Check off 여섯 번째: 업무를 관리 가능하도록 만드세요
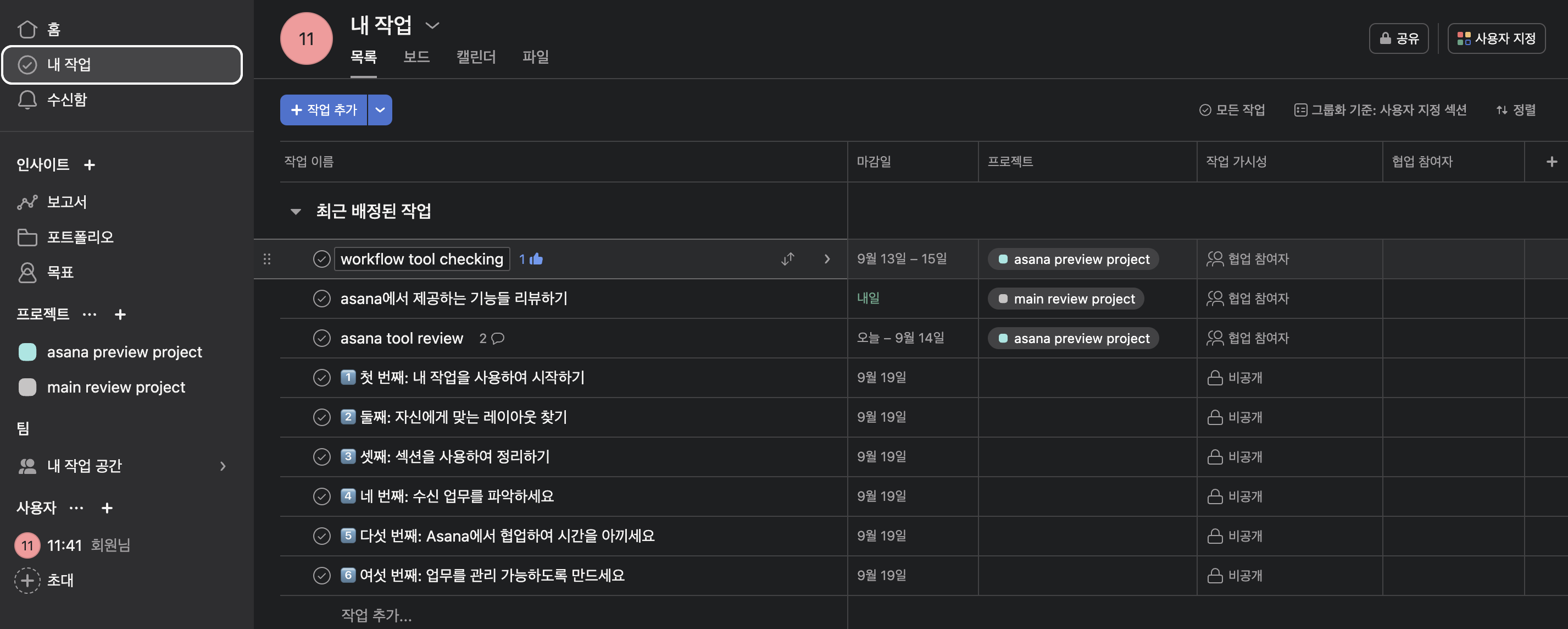The width and height of the screenshot is (1568, 629). tap(321, 576)
